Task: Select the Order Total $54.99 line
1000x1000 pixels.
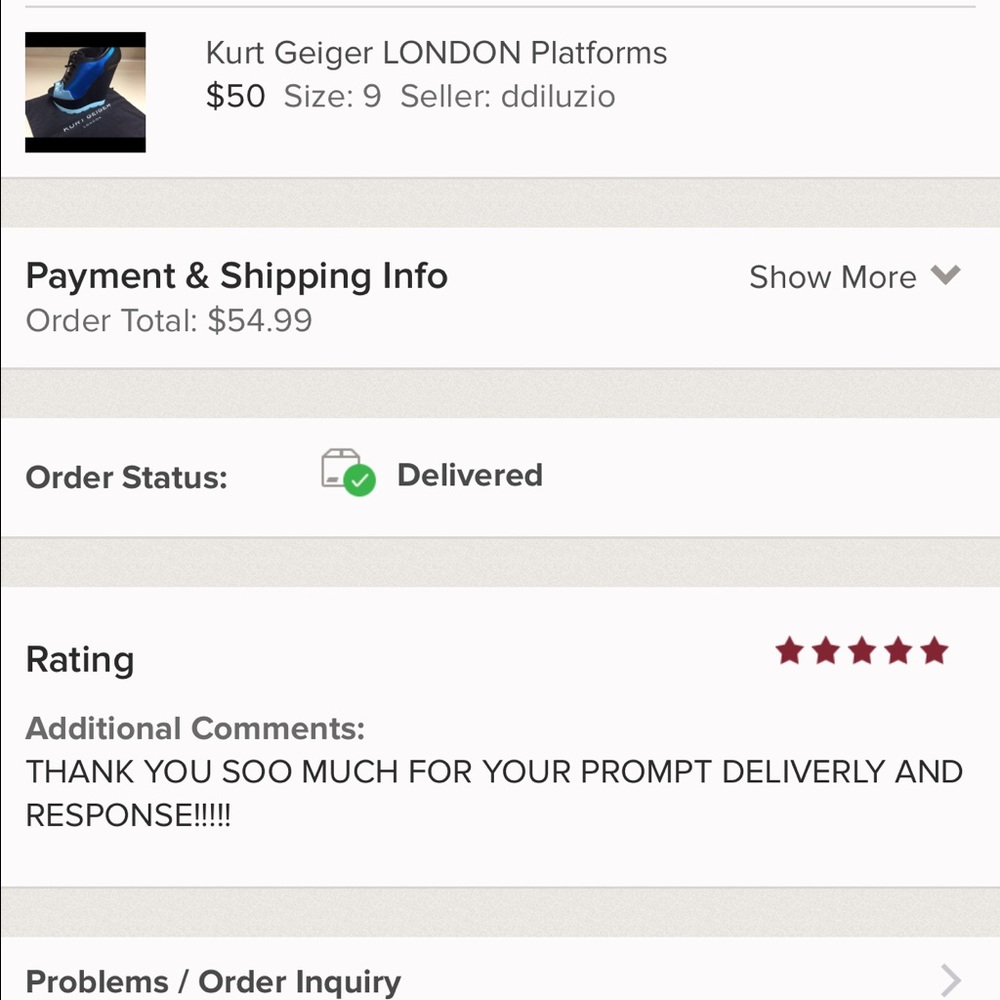Action: pyautogui.click(x=169, y=321)
